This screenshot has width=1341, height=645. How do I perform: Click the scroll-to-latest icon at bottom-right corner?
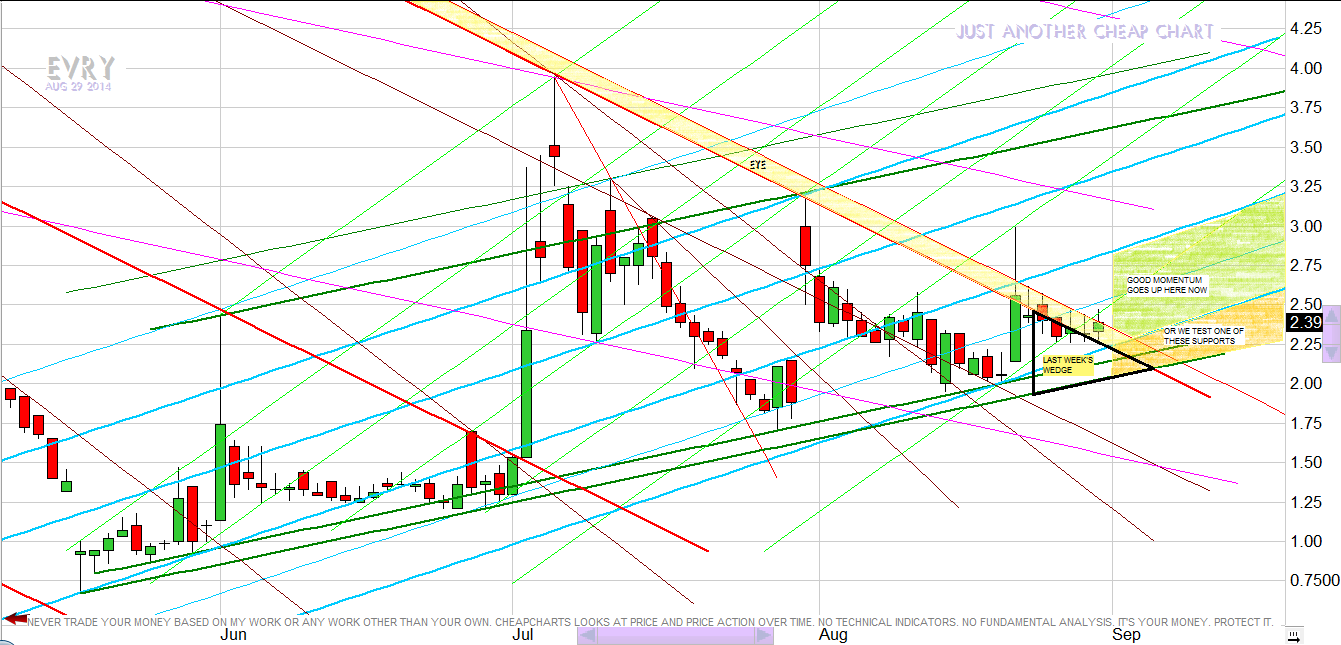(1294, 635)
